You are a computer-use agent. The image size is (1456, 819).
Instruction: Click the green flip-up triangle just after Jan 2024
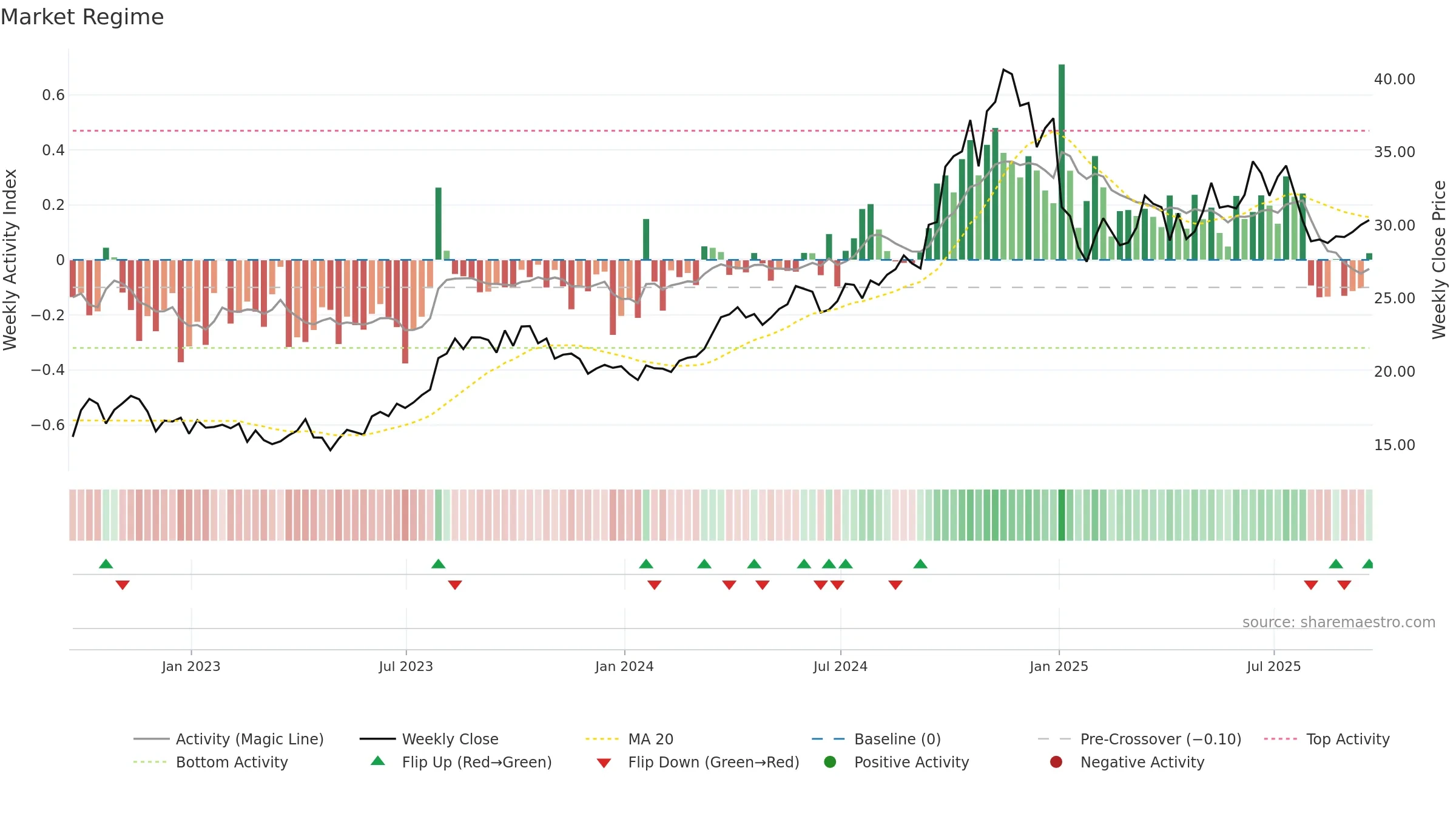646,564
